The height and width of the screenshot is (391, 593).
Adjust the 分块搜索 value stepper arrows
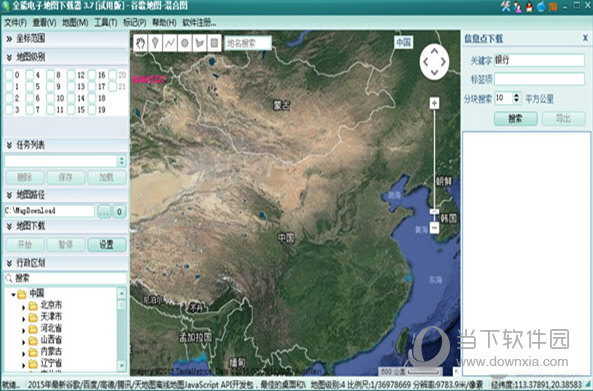pos(517,98)
